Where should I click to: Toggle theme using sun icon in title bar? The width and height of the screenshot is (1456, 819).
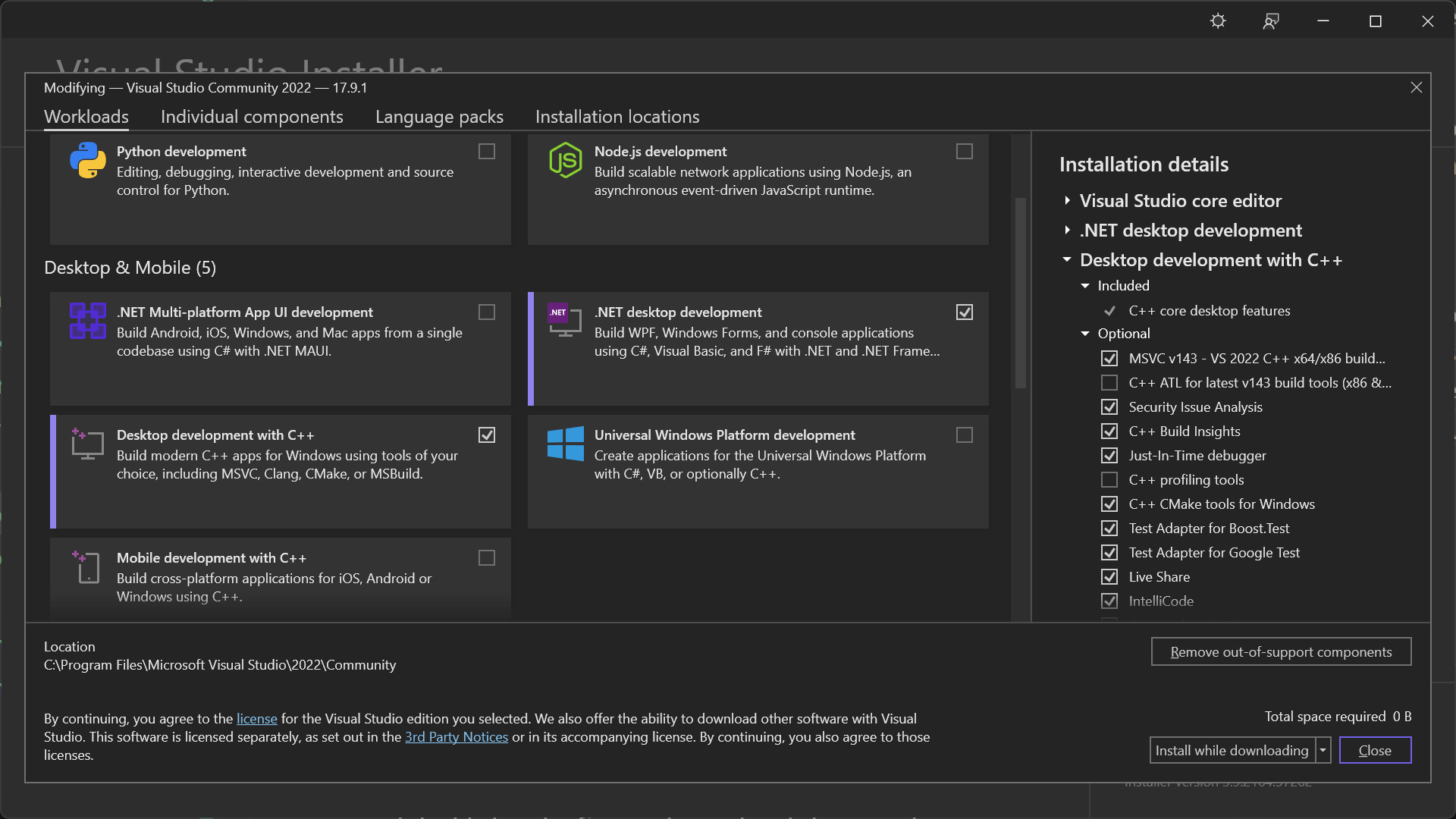click(x=1218, y=21)
